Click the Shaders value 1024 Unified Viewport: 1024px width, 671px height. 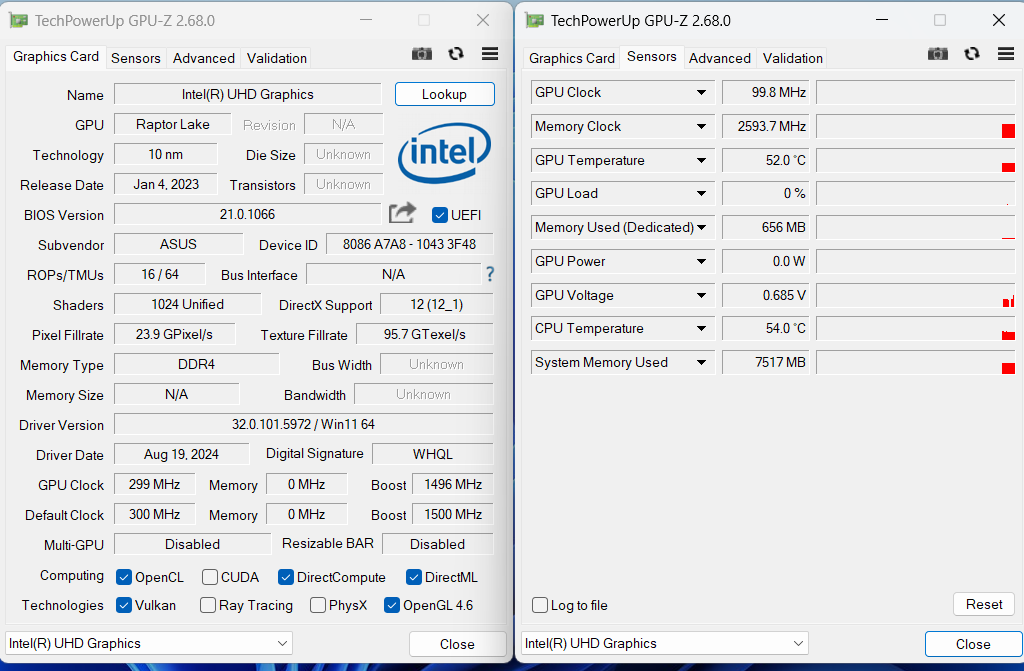click(x=187, y=304)
